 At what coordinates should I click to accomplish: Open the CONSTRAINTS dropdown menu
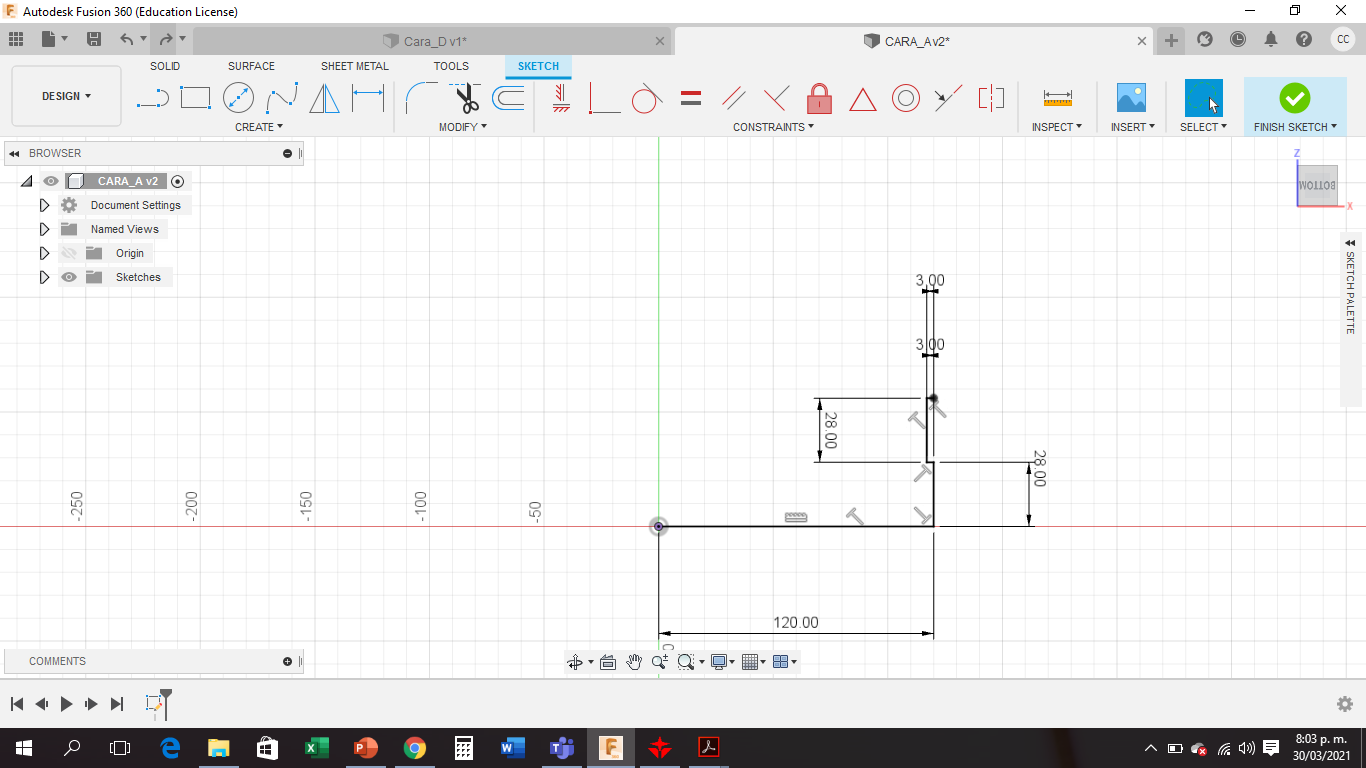(x=774, y=127)
